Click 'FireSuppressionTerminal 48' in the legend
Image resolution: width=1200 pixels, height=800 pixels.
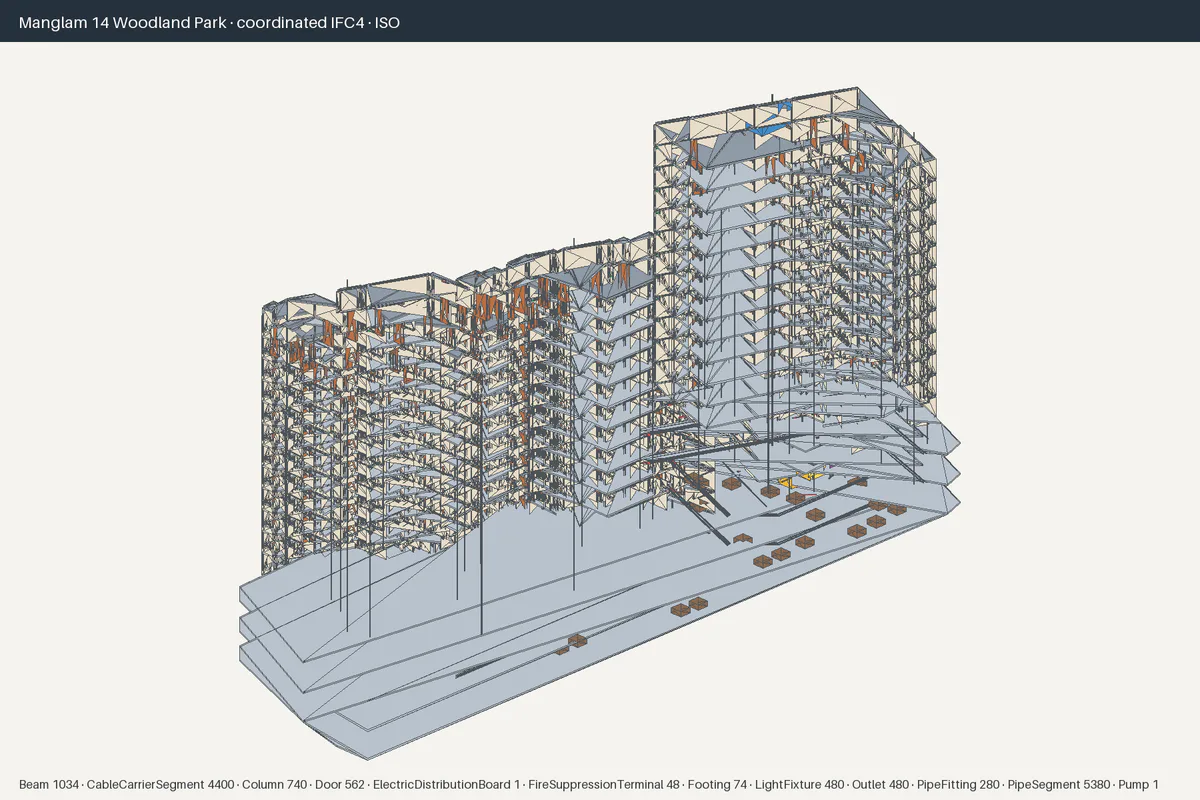pyautogui.click(x=604, y=785)
